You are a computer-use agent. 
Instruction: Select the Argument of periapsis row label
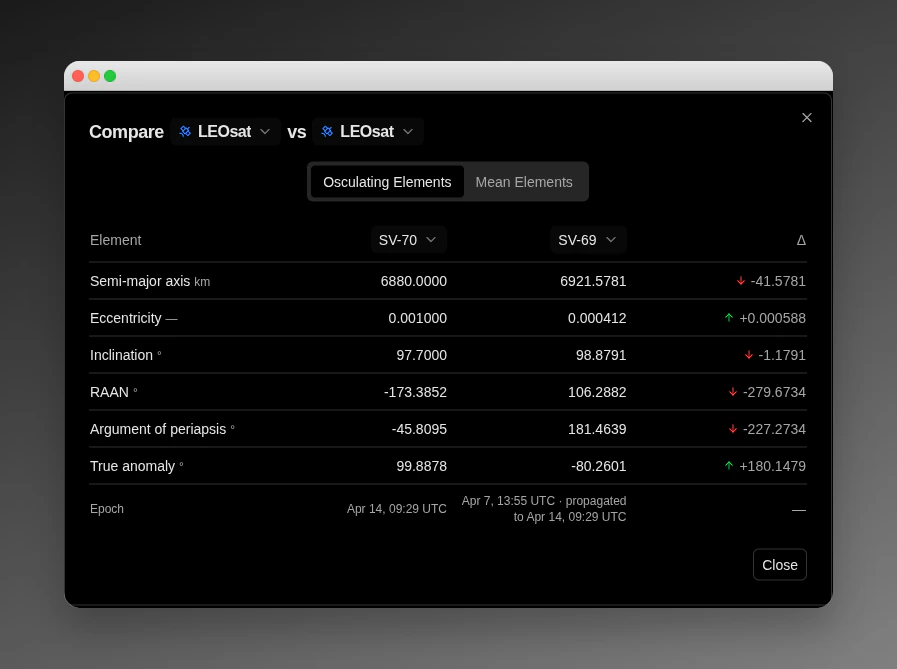(158, 429)
